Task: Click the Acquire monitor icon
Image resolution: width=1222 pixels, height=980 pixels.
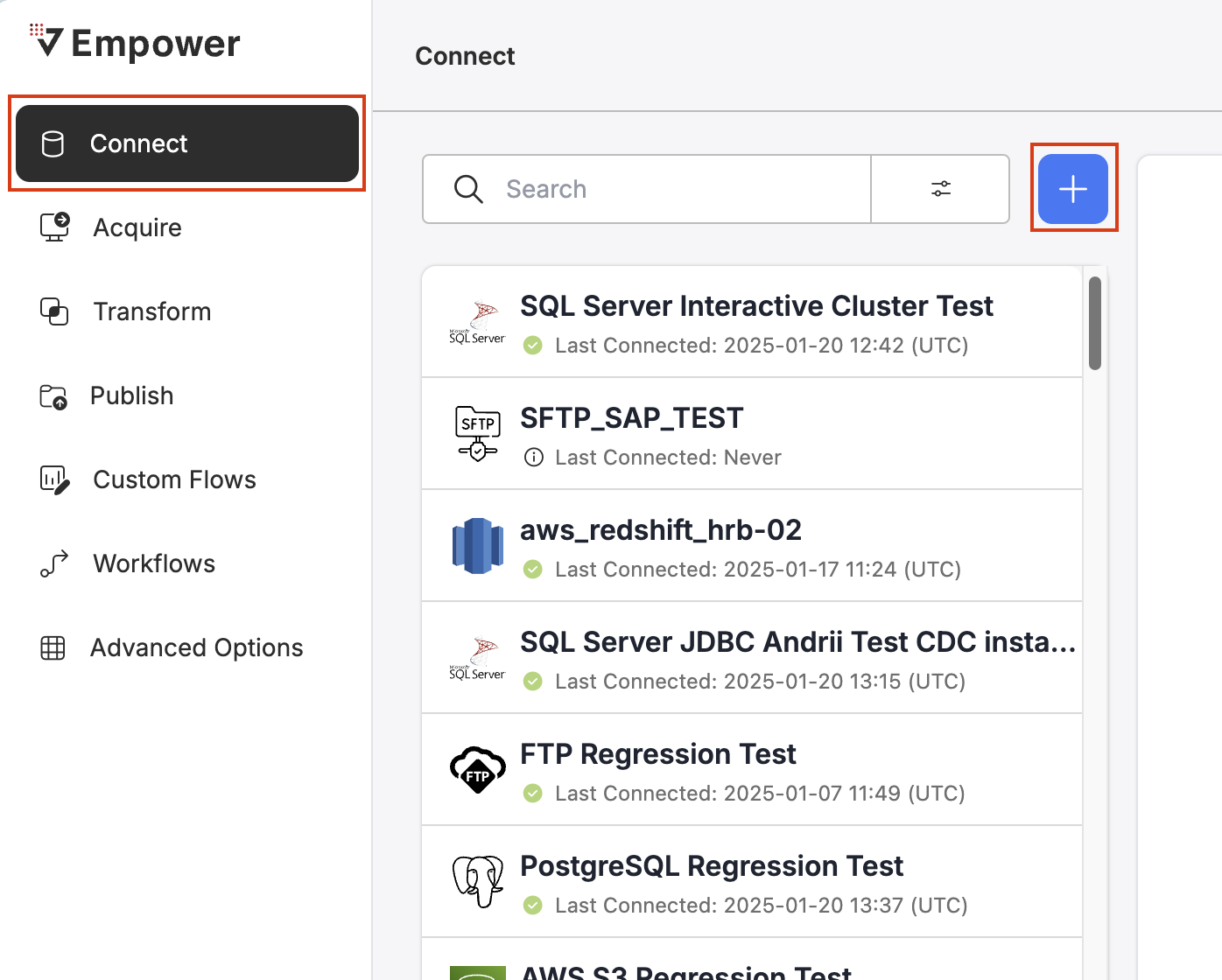Action: (54, 227)
